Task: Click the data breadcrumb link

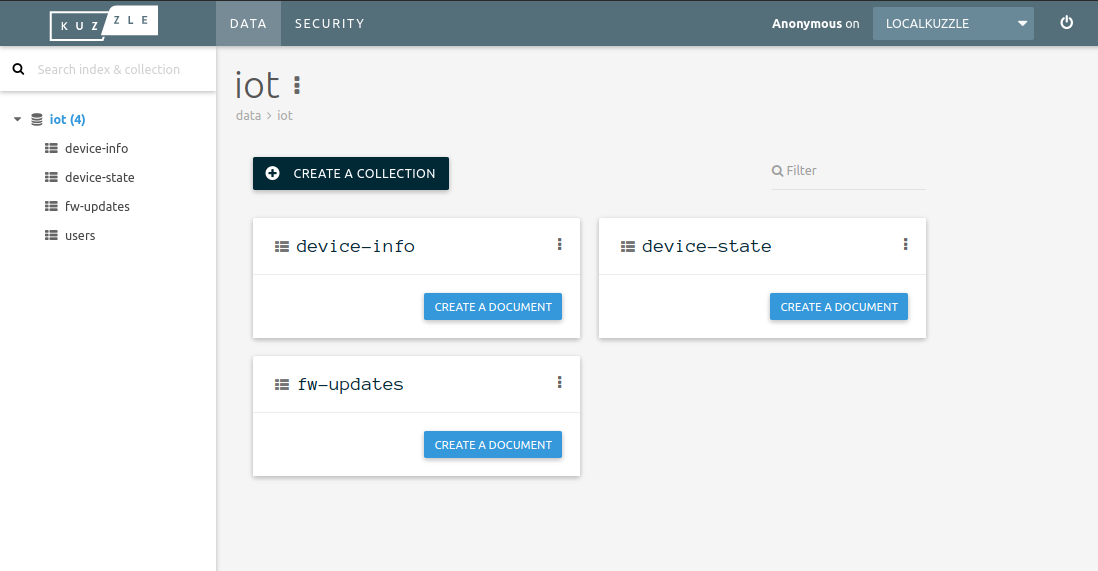Action: 248,116
